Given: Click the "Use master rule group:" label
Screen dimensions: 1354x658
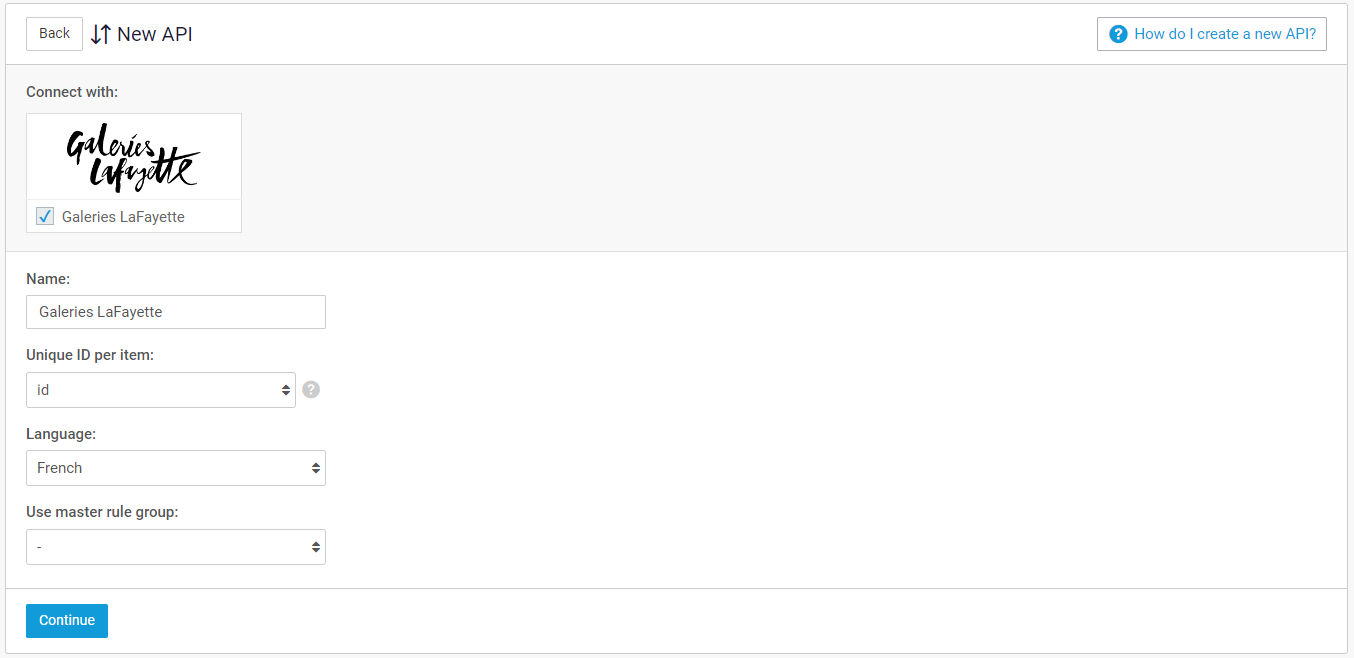Looking at the screenshot, I should pyautogui.click(x=102, y=512).
